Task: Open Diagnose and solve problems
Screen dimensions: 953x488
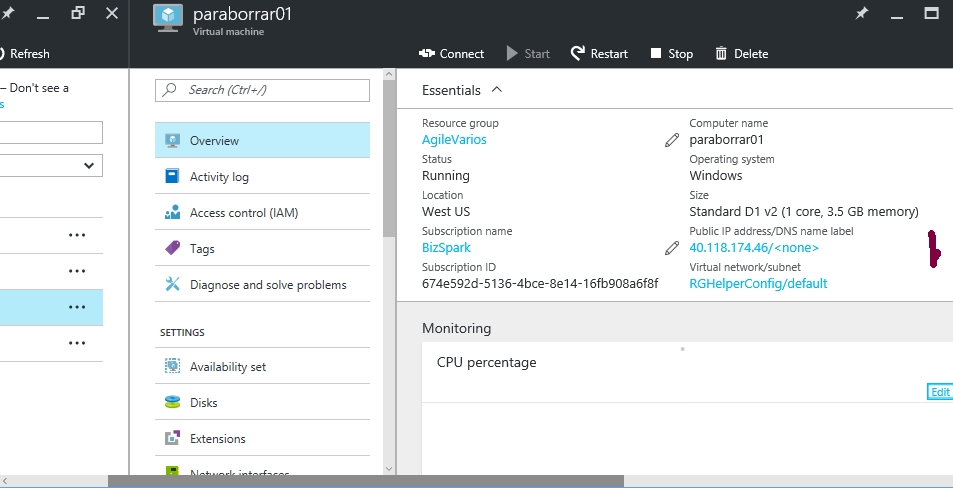Action: [263, 284]
